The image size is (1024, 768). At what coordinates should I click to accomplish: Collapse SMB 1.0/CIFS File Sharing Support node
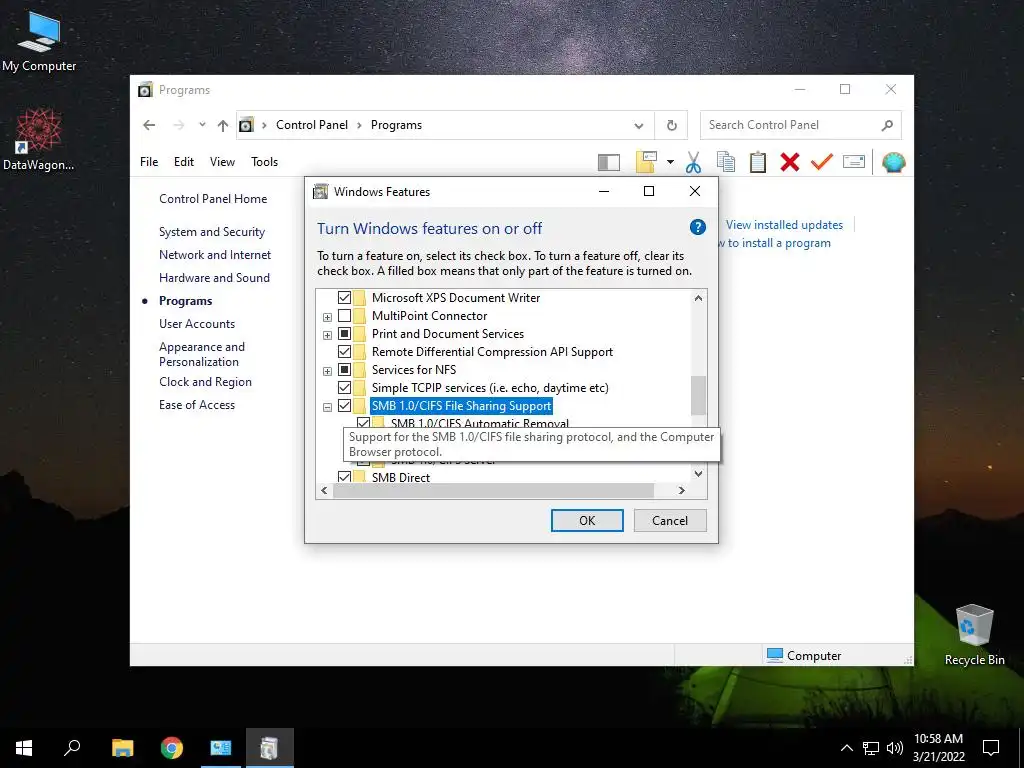[327, 408]
